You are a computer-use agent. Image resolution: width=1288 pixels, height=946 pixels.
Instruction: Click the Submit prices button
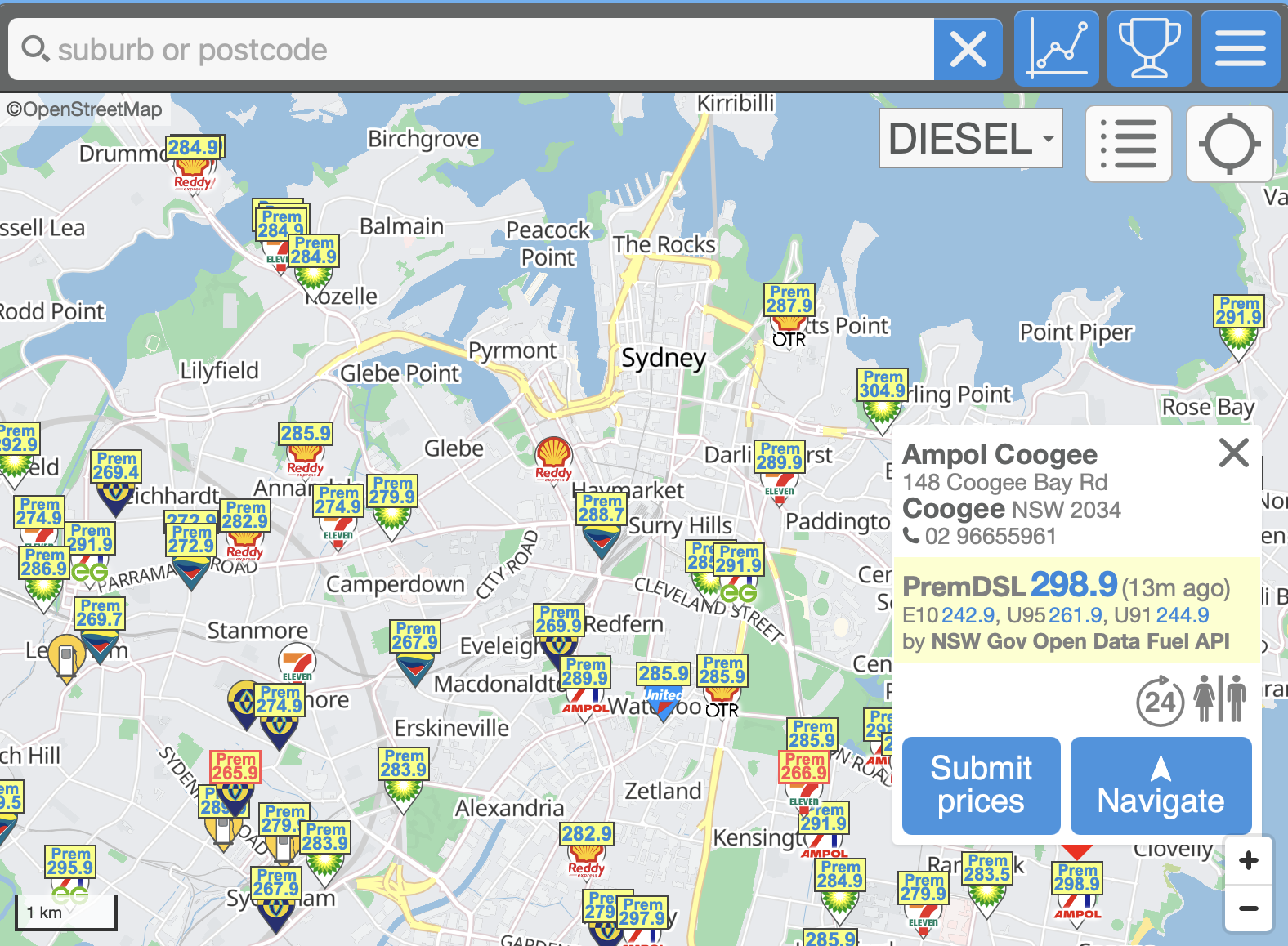click(x=981, y=785)
